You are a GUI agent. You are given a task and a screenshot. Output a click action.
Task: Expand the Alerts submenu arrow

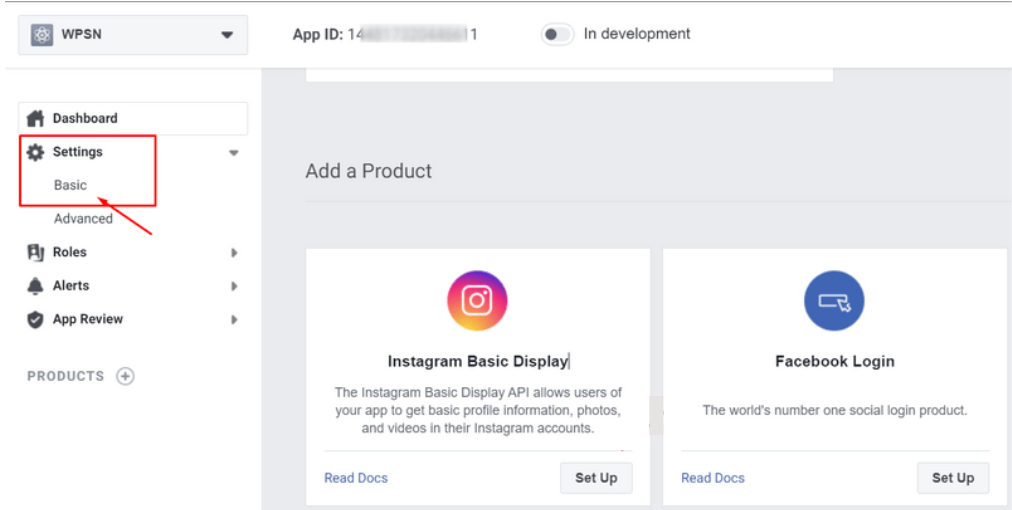click(x=234, y=286)
